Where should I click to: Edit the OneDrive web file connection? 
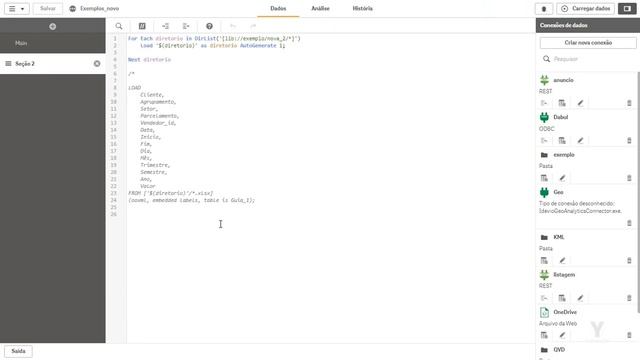[x=562, y=335]
